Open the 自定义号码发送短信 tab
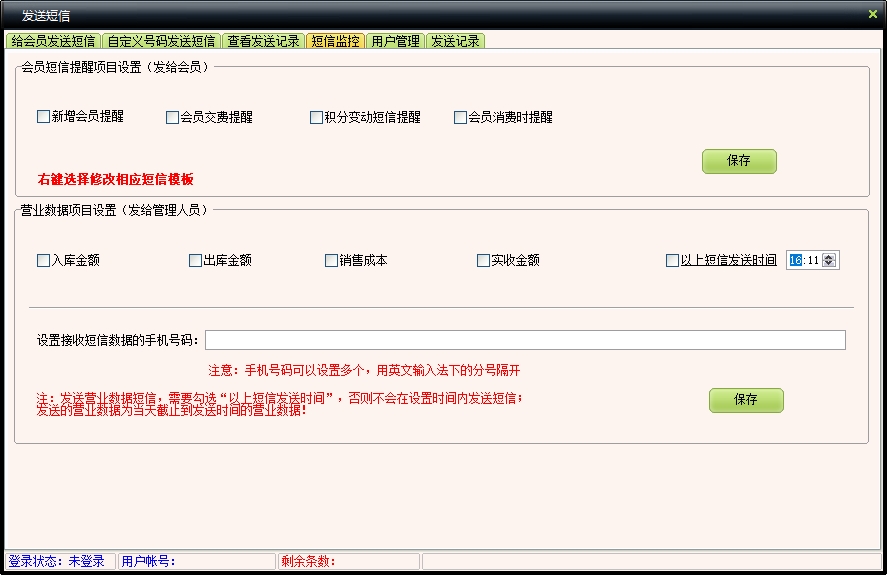 coord(161,41)
